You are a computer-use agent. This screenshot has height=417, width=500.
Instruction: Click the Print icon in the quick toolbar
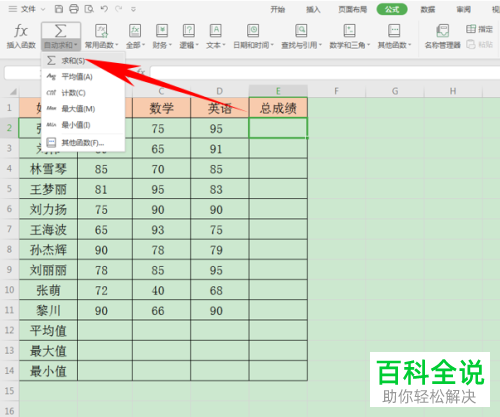click(x=74, y=9)
